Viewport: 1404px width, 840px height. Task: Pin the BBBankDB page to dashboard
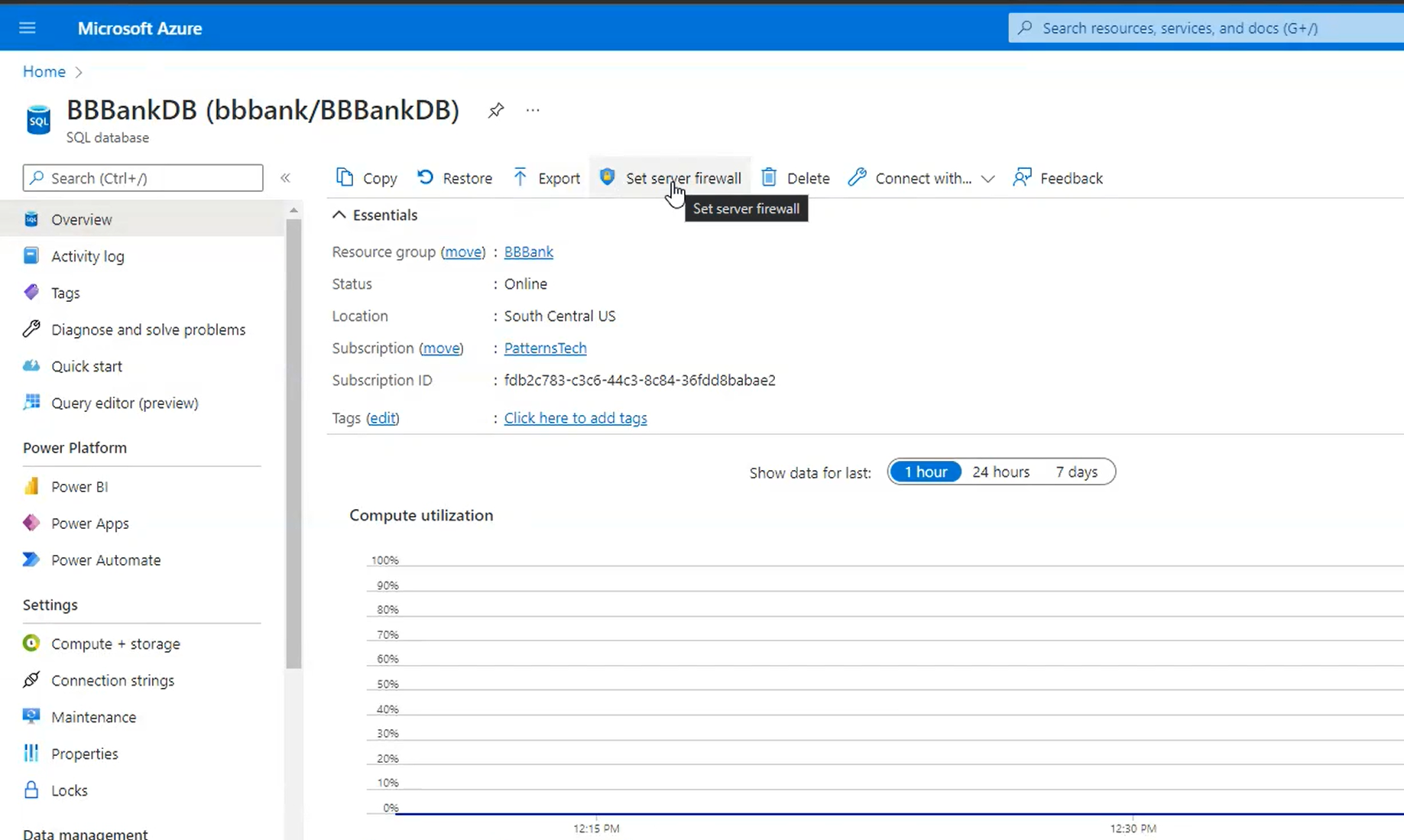[495, 110]
